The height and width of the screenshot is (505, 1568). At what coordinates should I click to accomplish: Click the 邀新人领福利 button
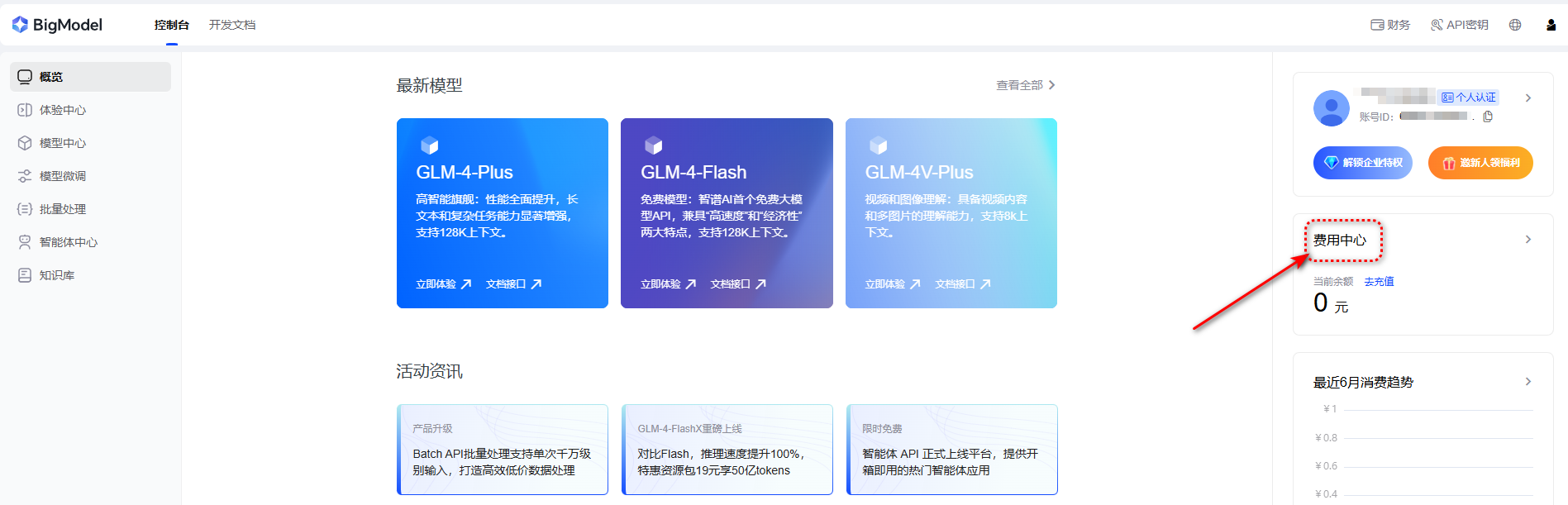(x=1480, y=163)
